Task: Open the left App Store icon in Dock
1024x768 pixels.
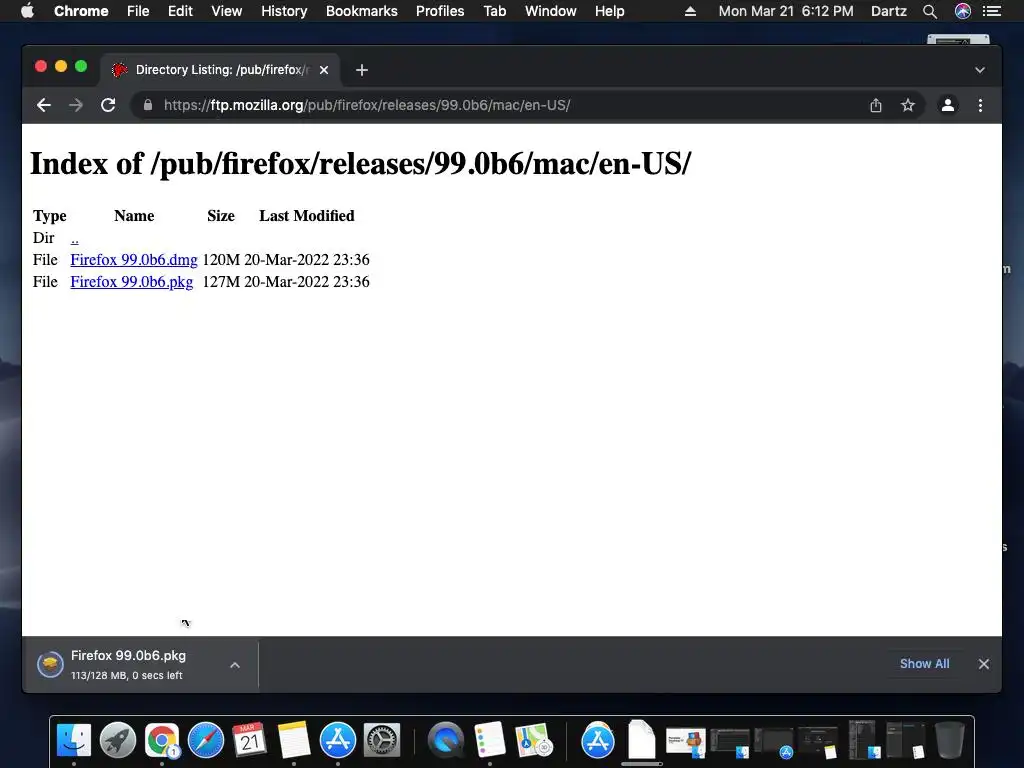Action: coord(338,740)
